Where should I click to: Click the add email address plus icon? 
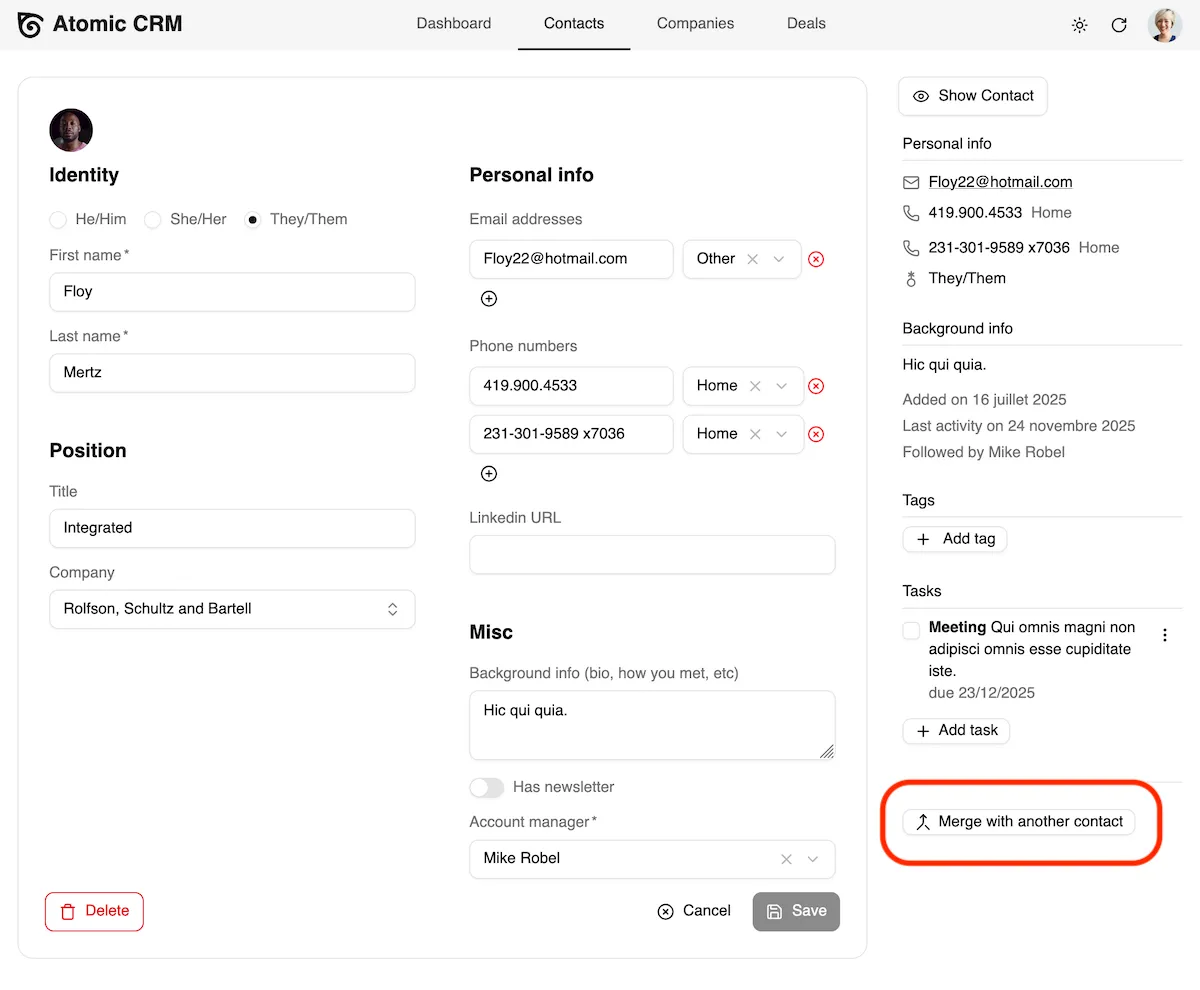coord(488,298)
